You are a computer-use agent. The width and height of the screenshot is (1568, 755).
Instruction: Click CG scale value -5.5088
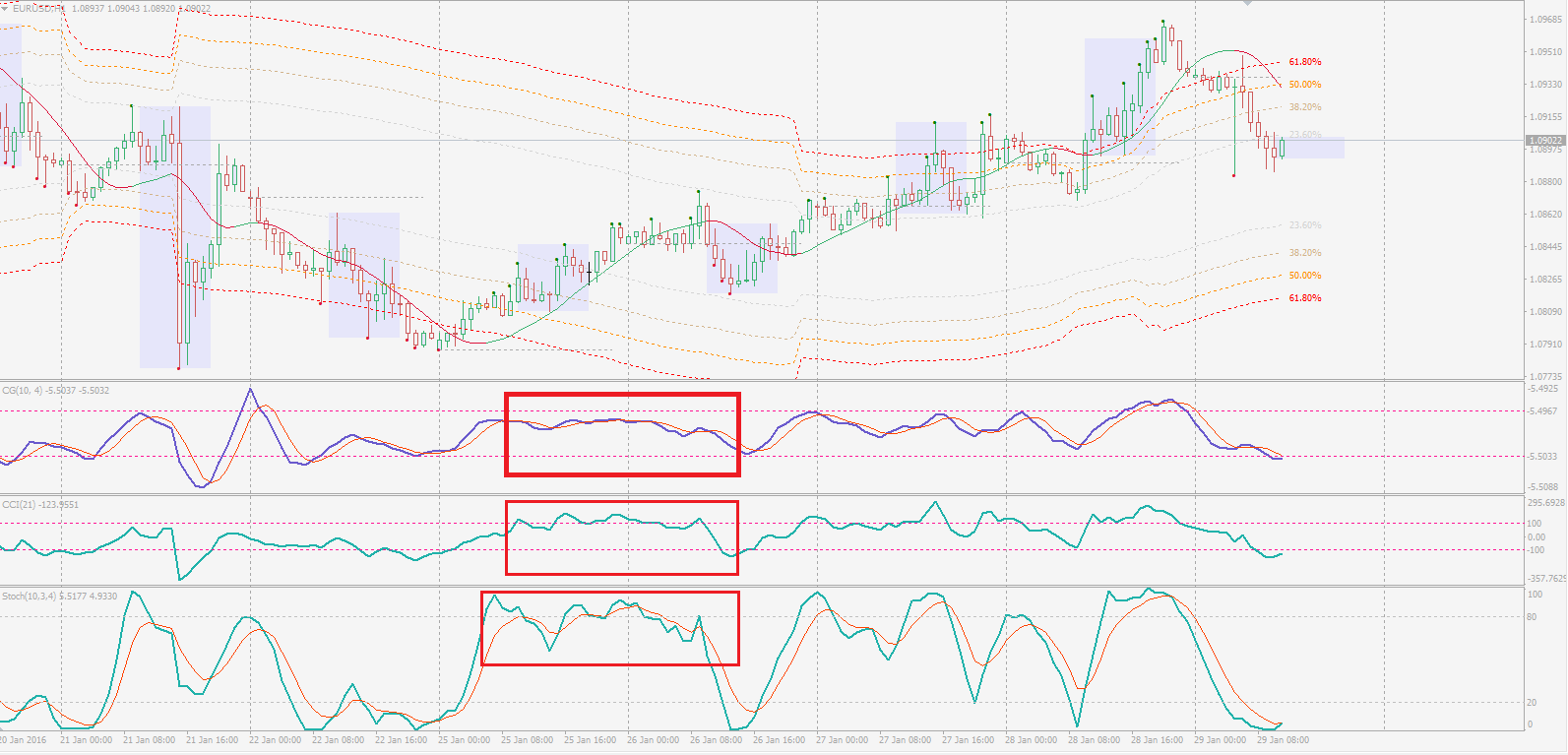tap(1543, 487)
